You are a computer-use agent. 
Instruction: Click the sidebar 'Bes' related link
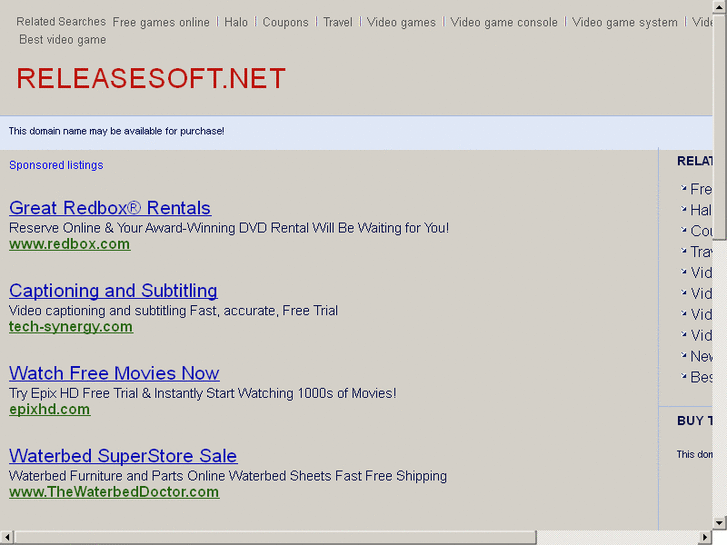(701, 377)
